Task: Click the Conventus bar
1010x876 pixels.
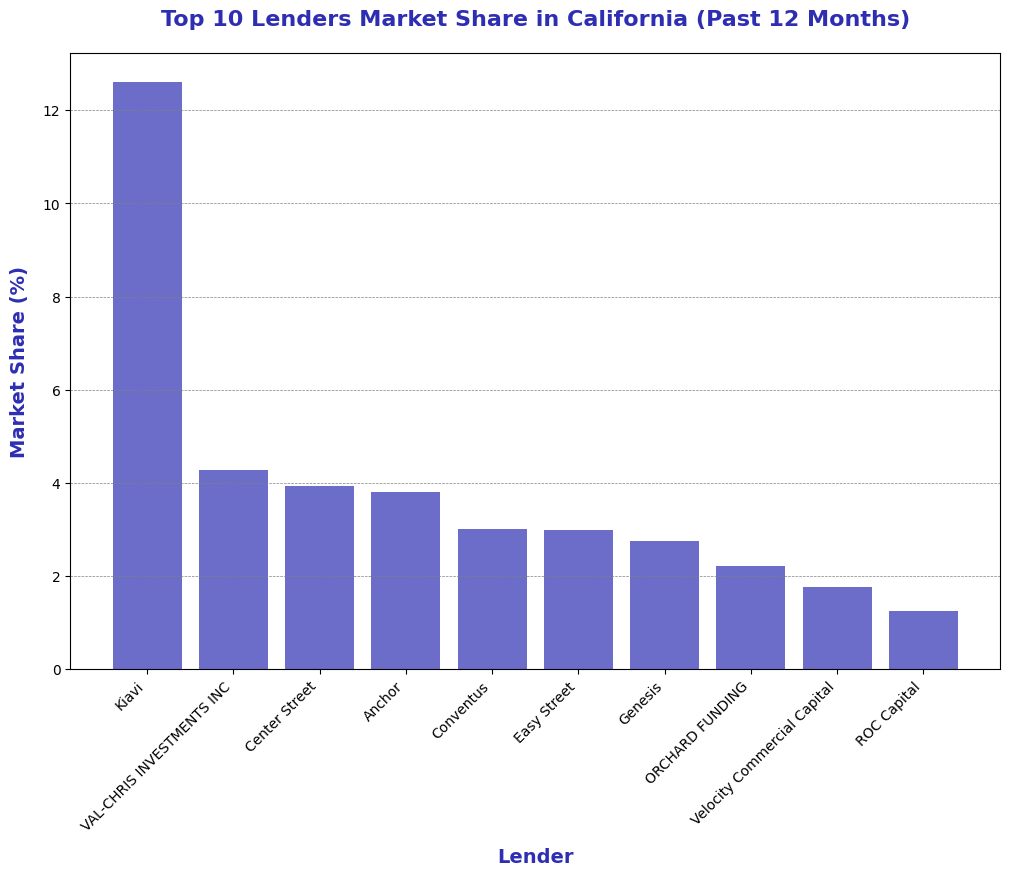Action: pos(492,599)
